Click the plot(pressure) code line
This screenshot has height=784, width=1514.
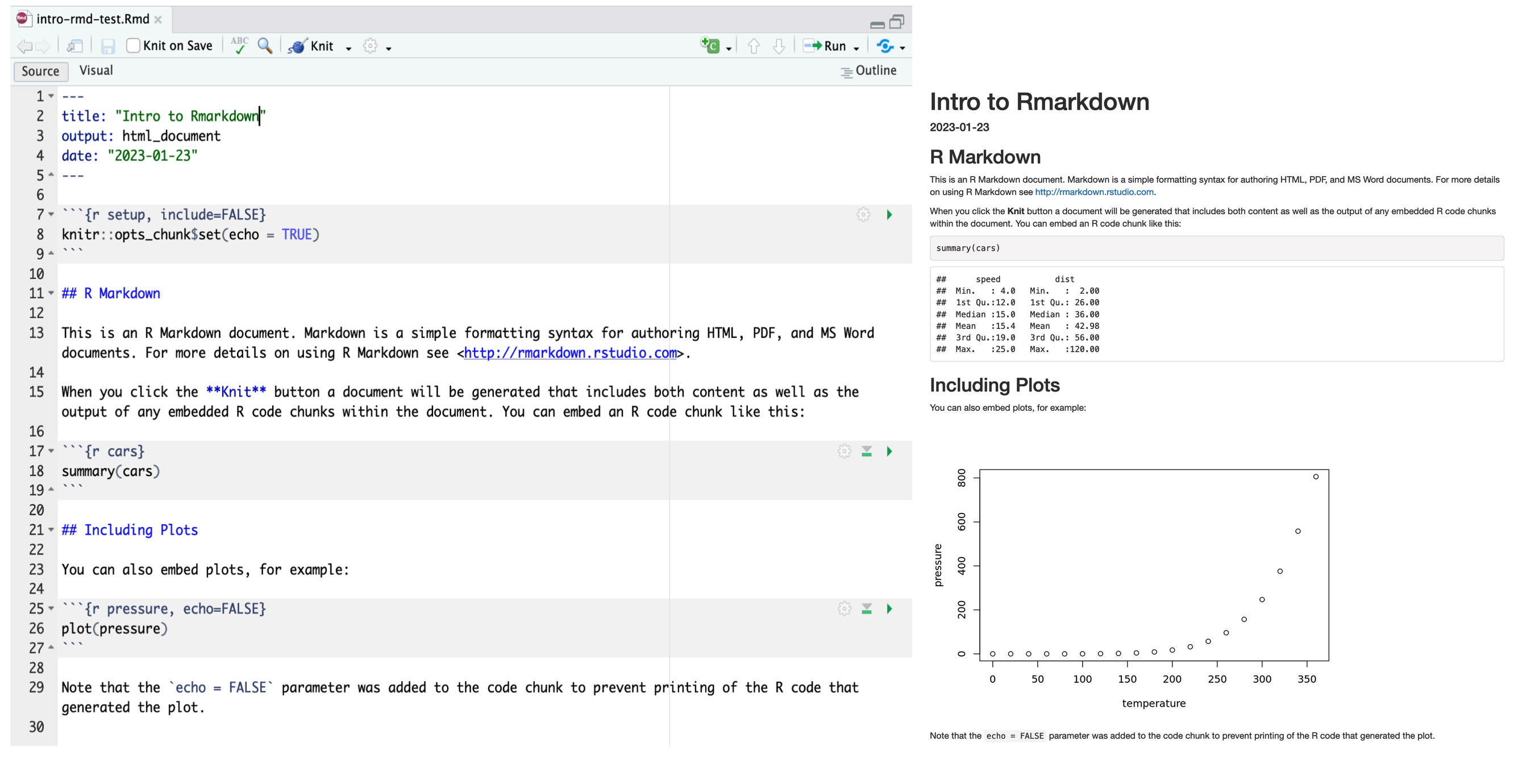115,629
